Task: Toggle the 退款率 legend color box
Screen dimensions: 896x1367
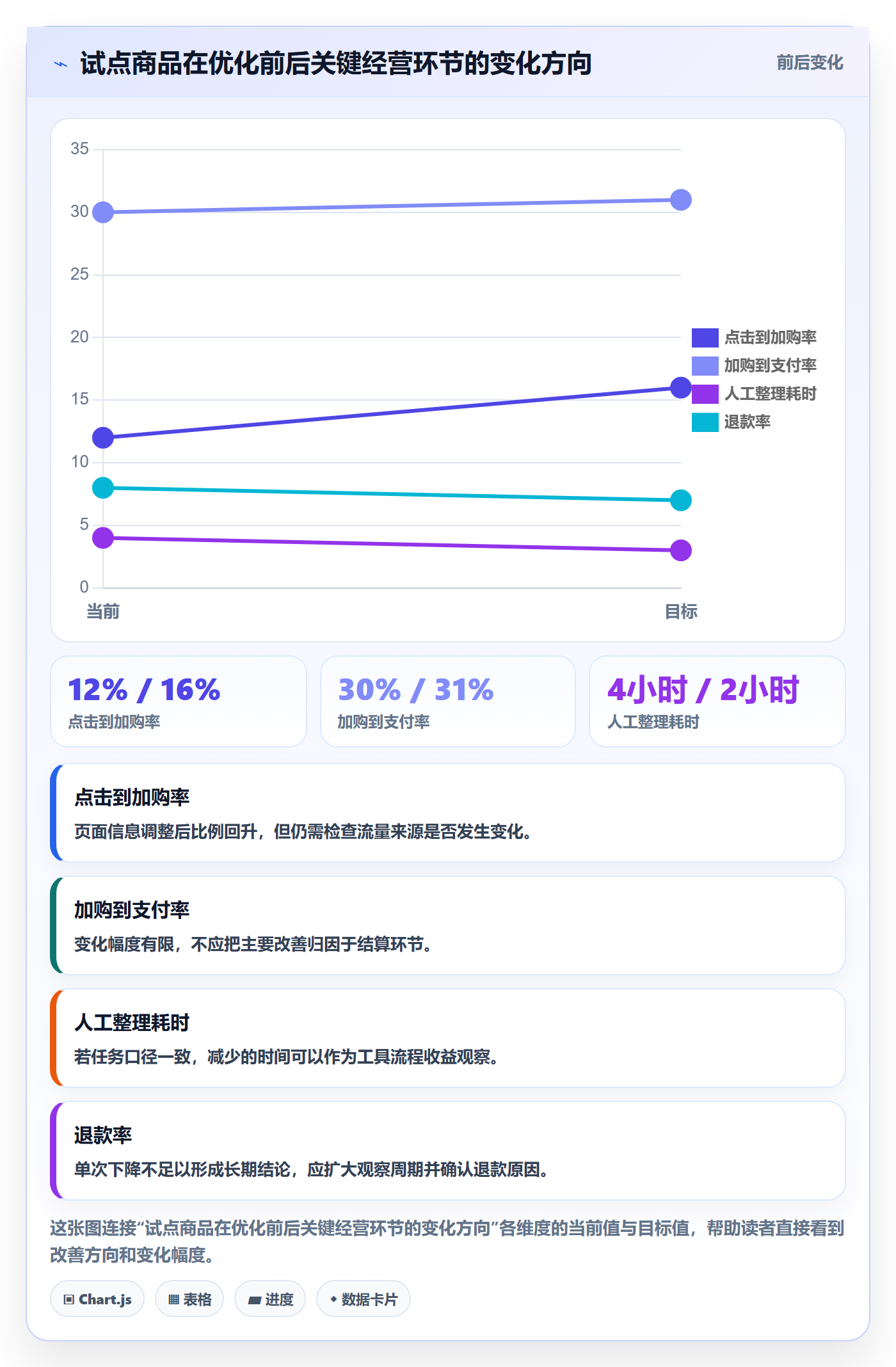Action: pyautogui.click(x=705, y=422)
